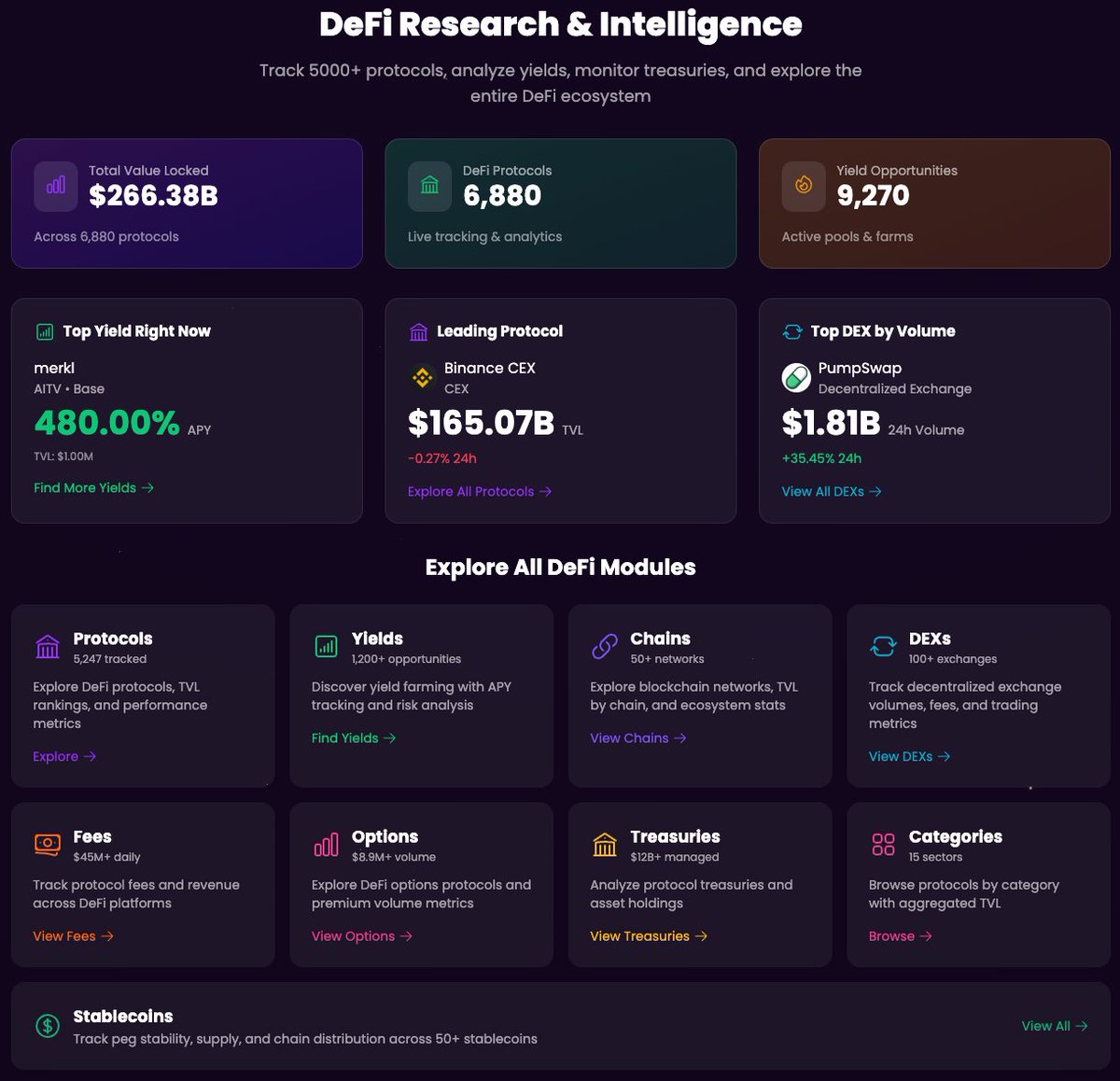Click the AITV • Base label

coord(69,388)
